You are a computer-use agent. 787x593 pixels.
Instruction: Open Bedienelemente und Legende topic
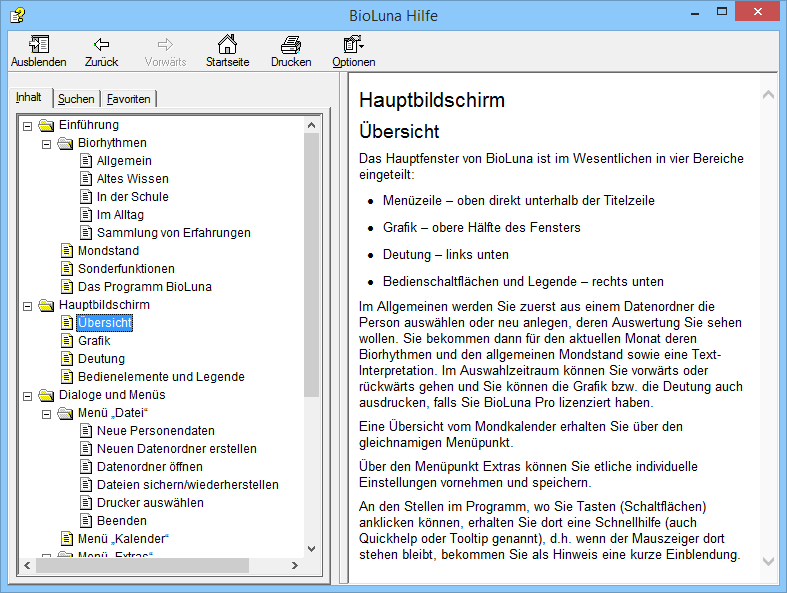click(161, 377)
